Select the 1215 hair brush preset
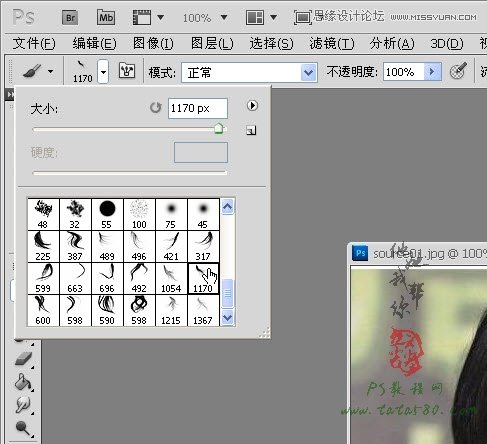Image resolution: width=487 pixels, height=444 pixels. tap(171, 310)
